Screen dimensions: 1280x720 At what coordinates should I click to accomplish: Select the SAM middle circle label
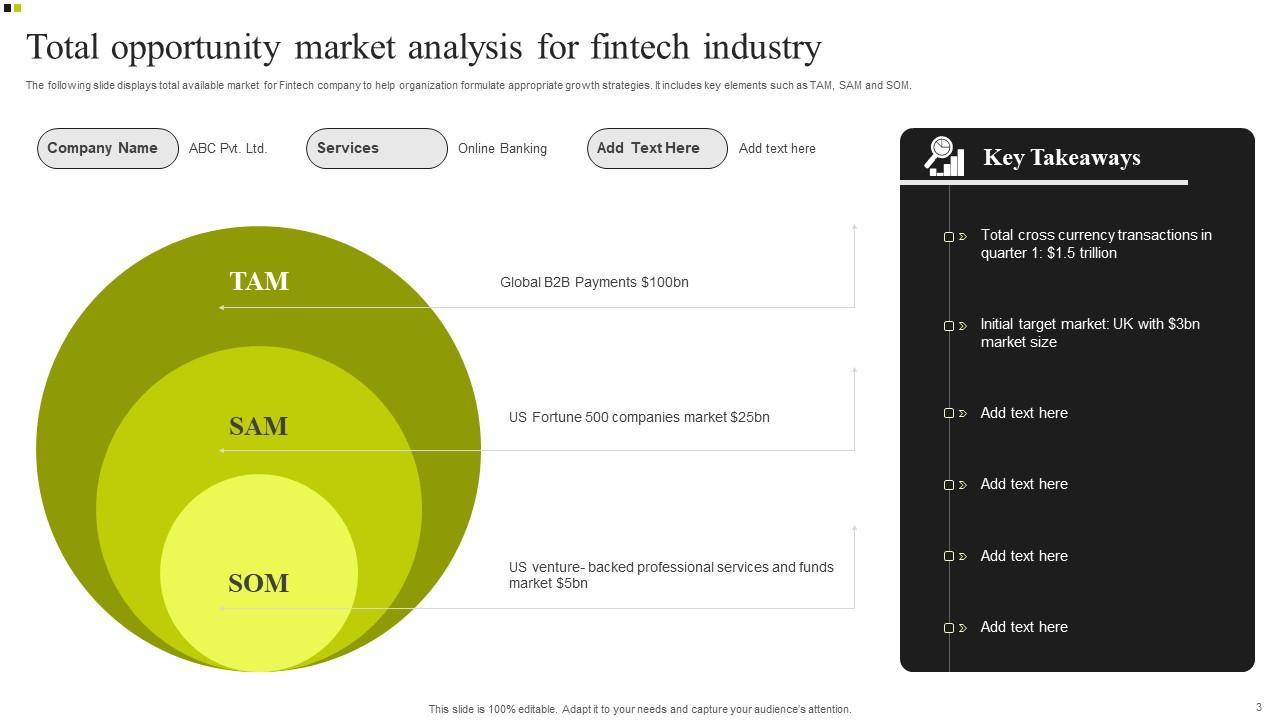[258, 426]
